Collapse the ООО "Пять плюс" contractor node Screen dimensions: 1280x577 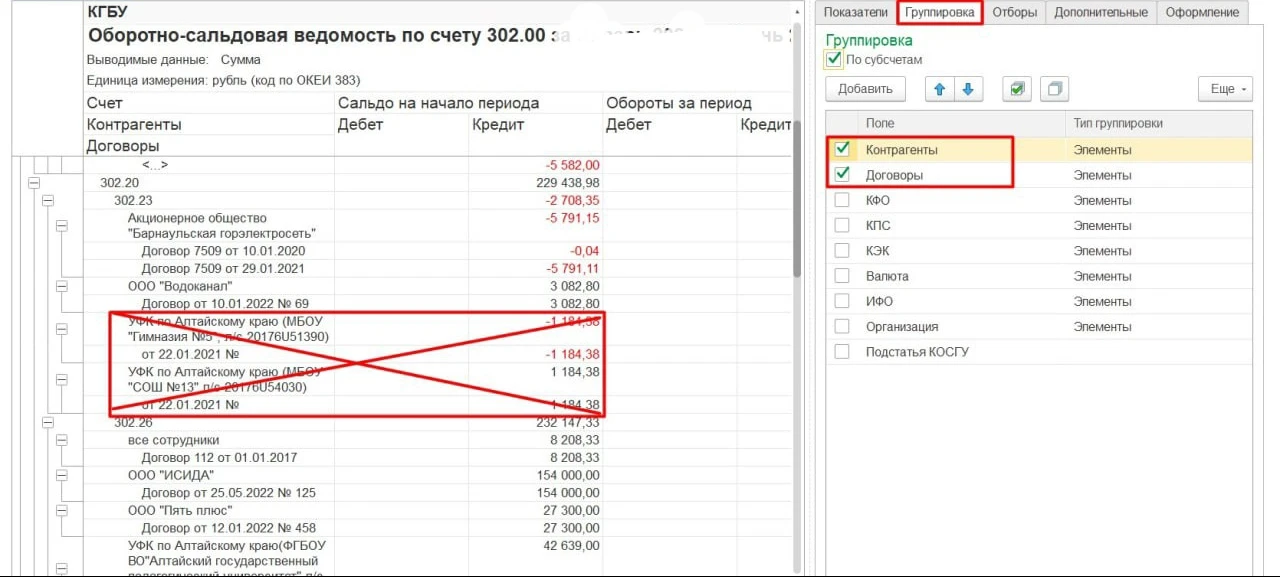point(61,509)
